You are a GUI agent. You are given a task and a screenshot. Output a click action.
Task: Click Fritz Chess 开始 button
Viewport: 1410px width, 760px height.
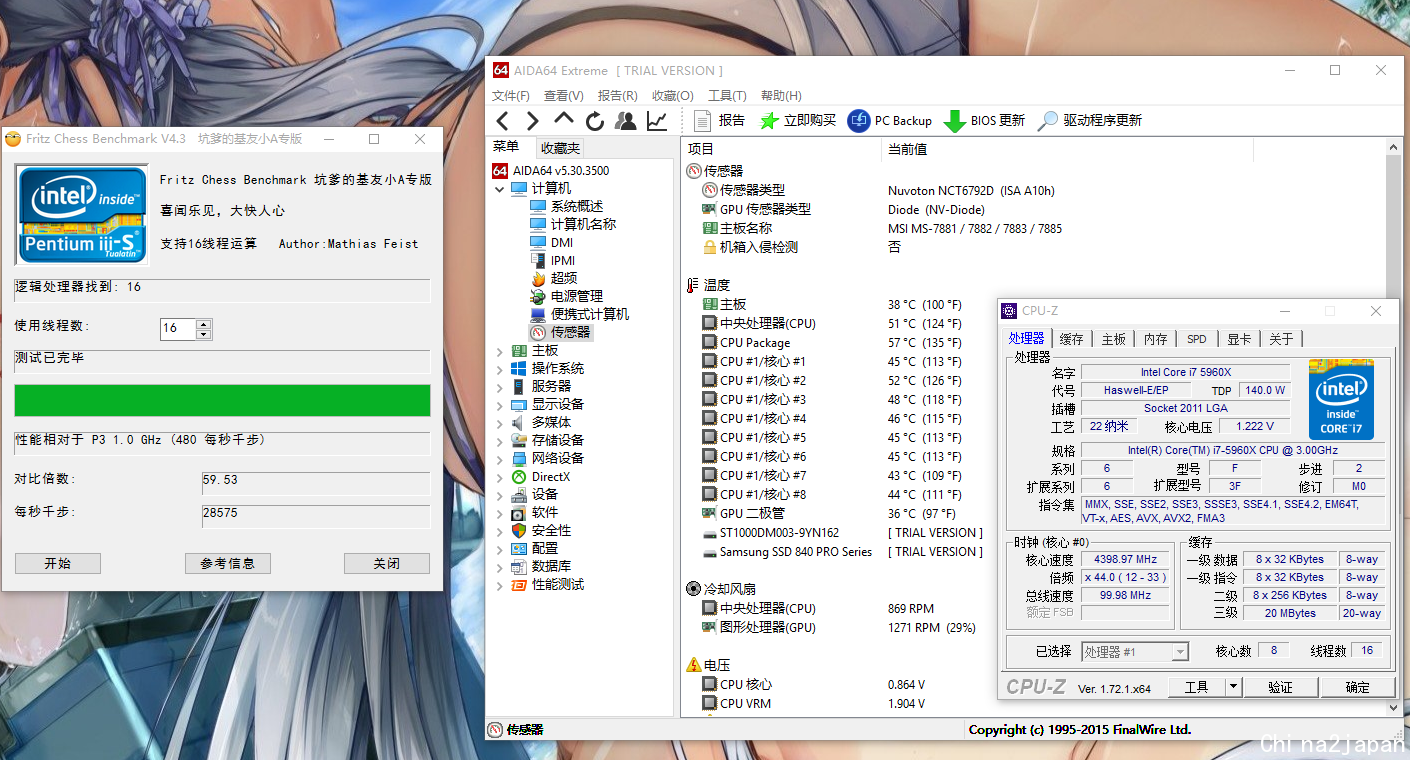(58, 563)
